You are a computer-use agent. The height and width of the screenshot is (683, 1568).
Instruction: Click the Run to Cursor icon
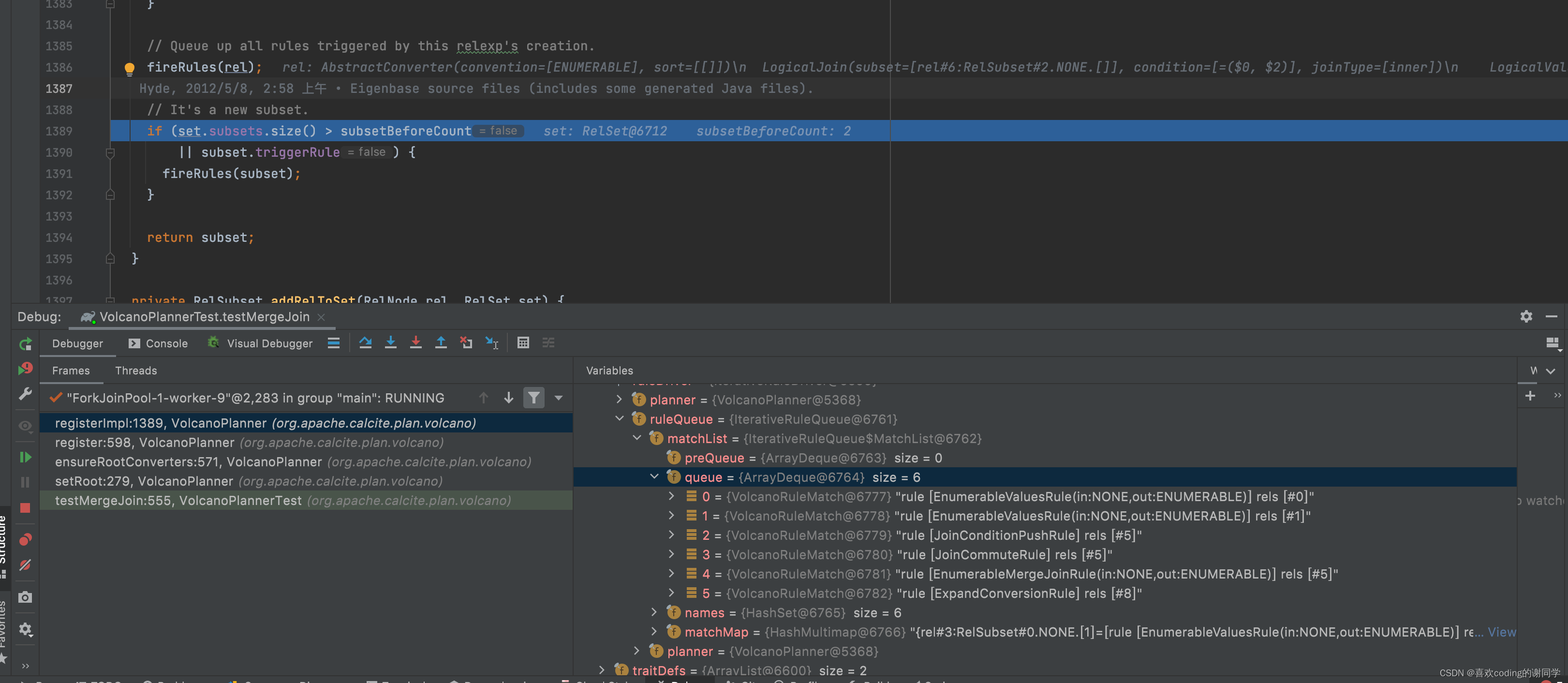(491, 343)
